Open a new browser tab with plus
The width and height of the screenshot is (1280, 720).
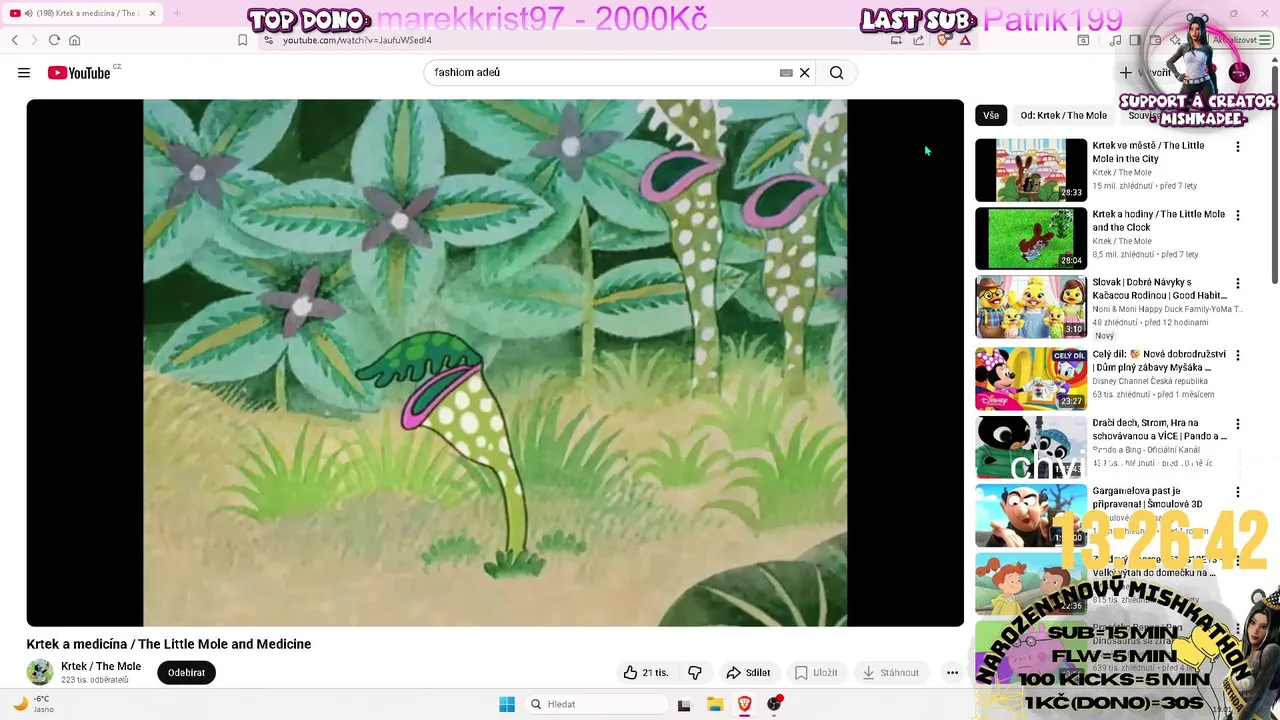coord(177,13)
